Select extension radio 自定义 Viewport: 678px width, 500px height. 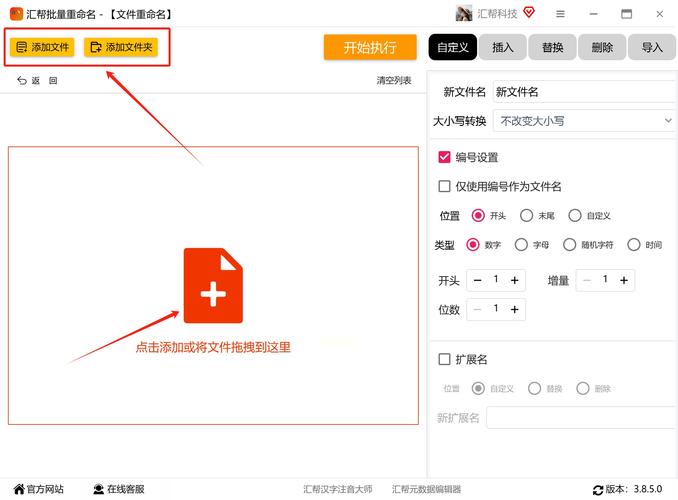coord(478,388)
